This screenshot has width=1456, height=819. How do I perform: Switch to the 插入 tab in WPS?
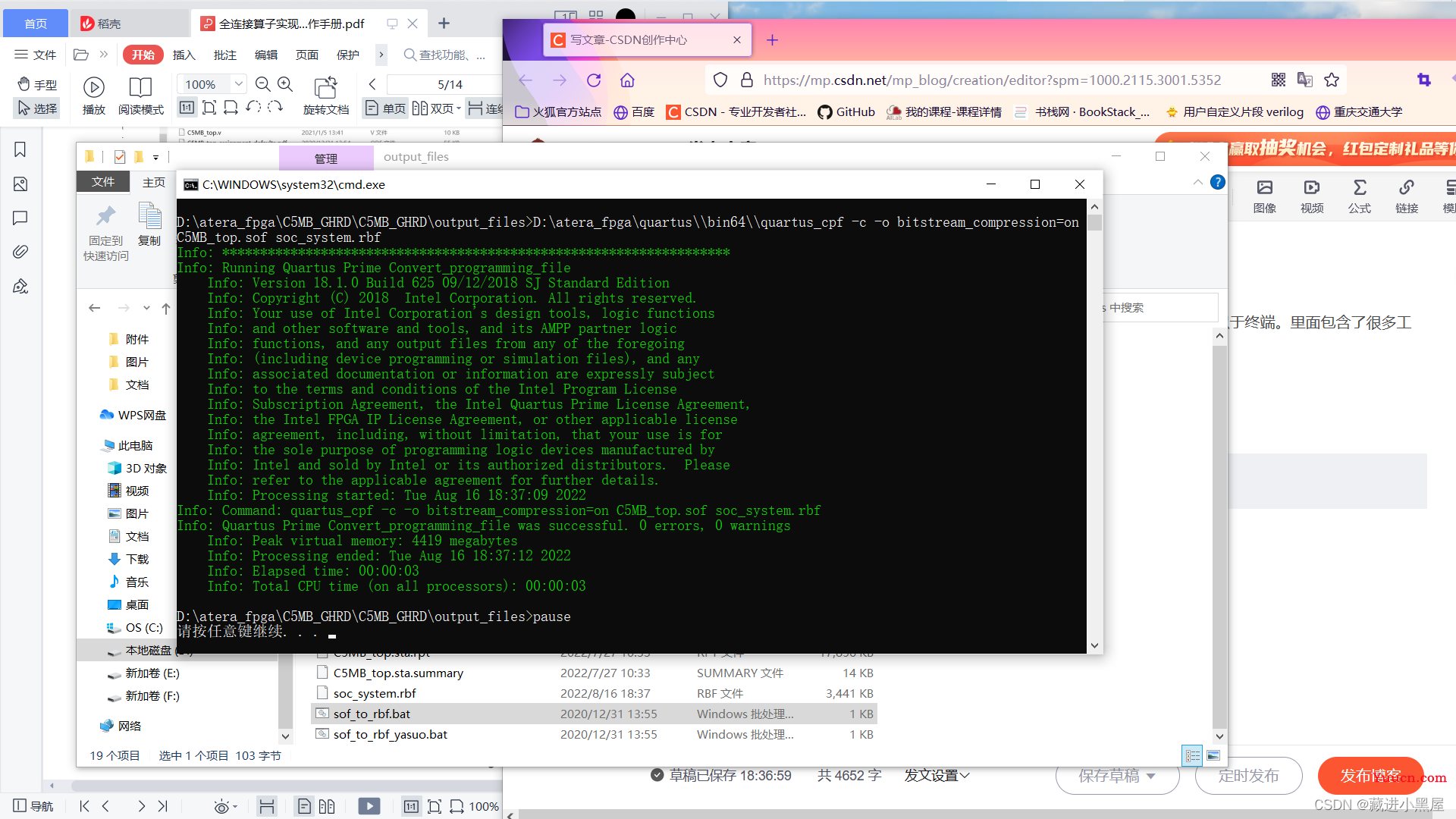click(x=184, y=55)
